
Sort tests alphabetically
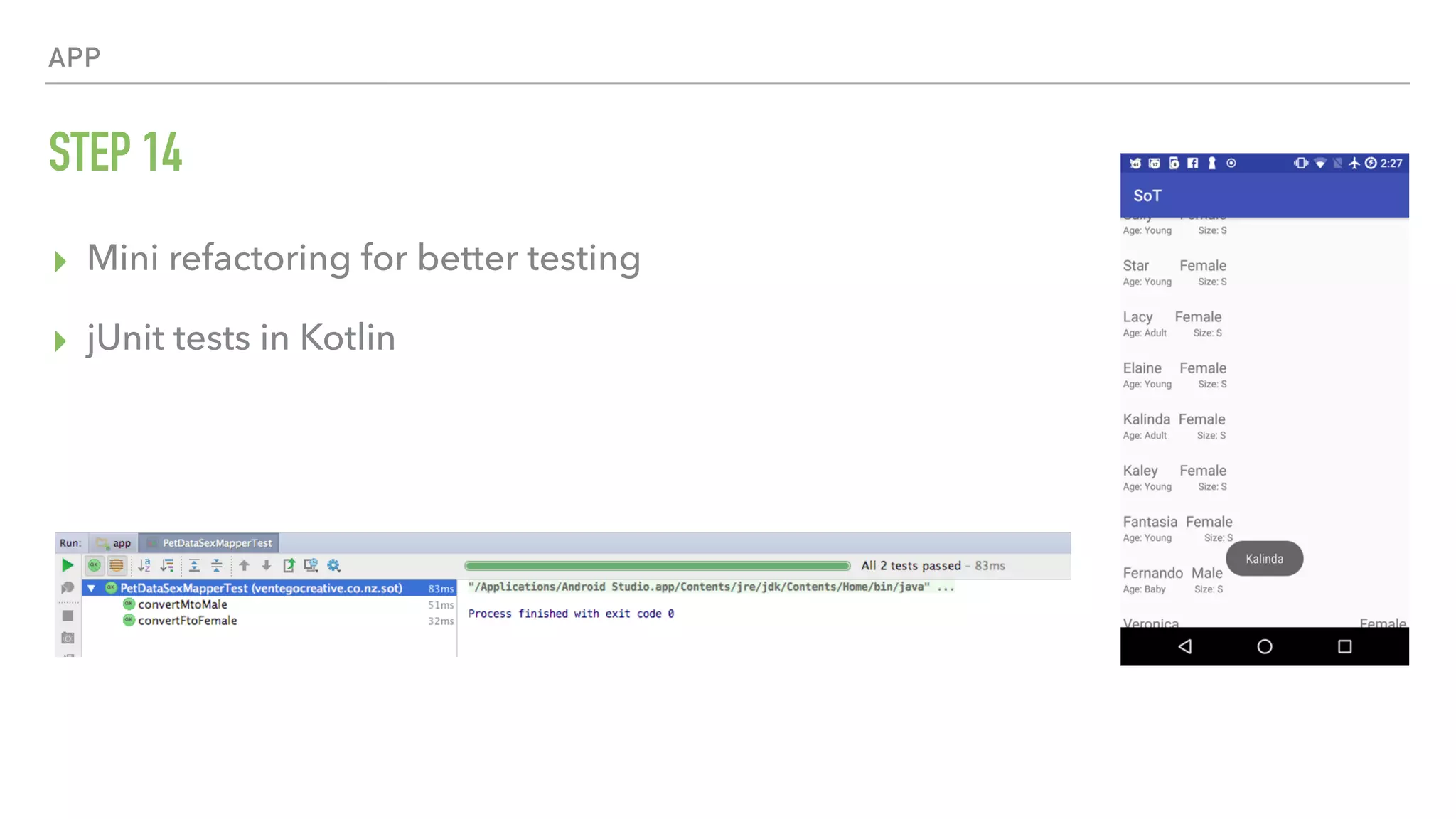click(144, 565)
